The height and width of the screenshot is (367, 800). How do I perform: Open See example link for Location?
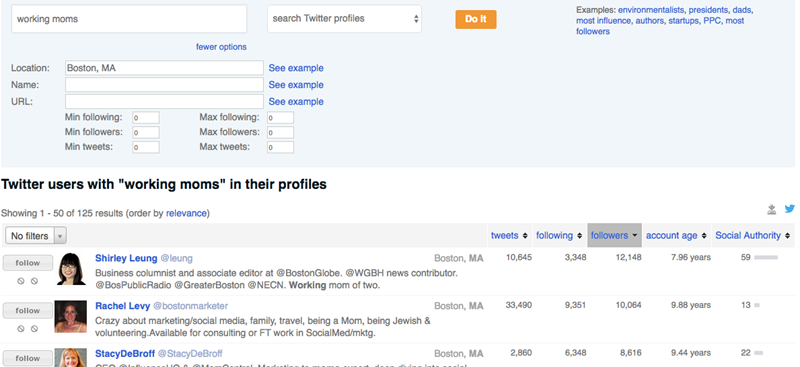coord(296,68)
